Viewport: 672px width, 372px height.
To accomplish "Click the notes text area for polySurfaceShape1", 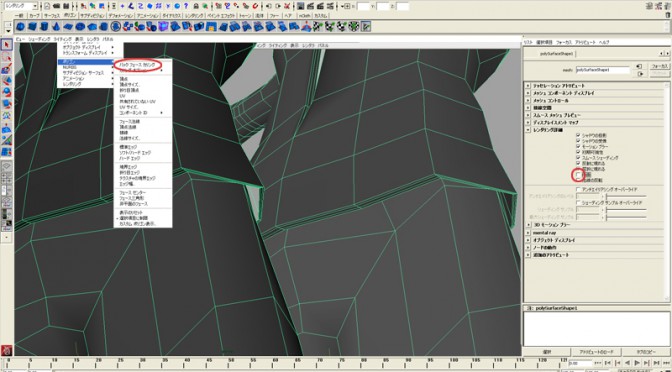I will point(596,329).
